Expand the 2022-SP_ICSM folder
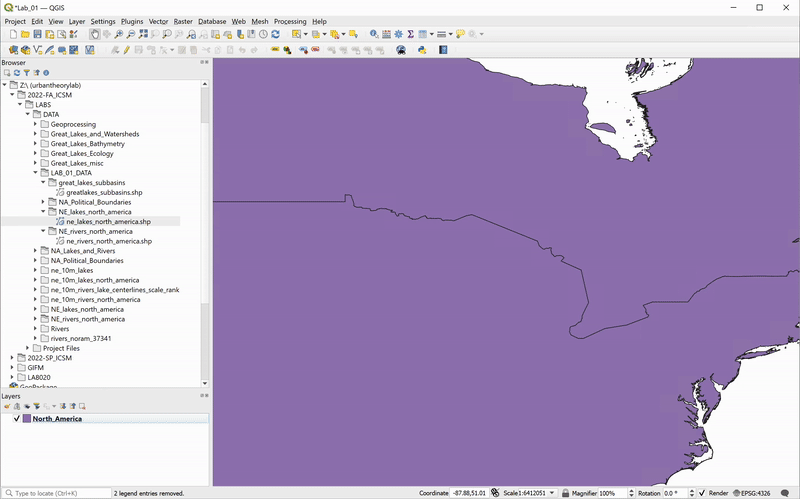 (x=12, y=357)
